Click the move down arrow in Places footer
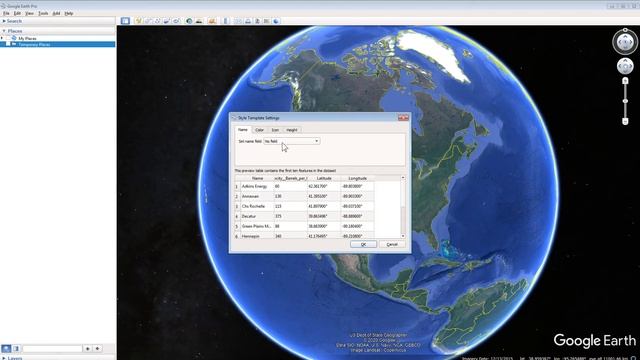 [x=98, y=349]
